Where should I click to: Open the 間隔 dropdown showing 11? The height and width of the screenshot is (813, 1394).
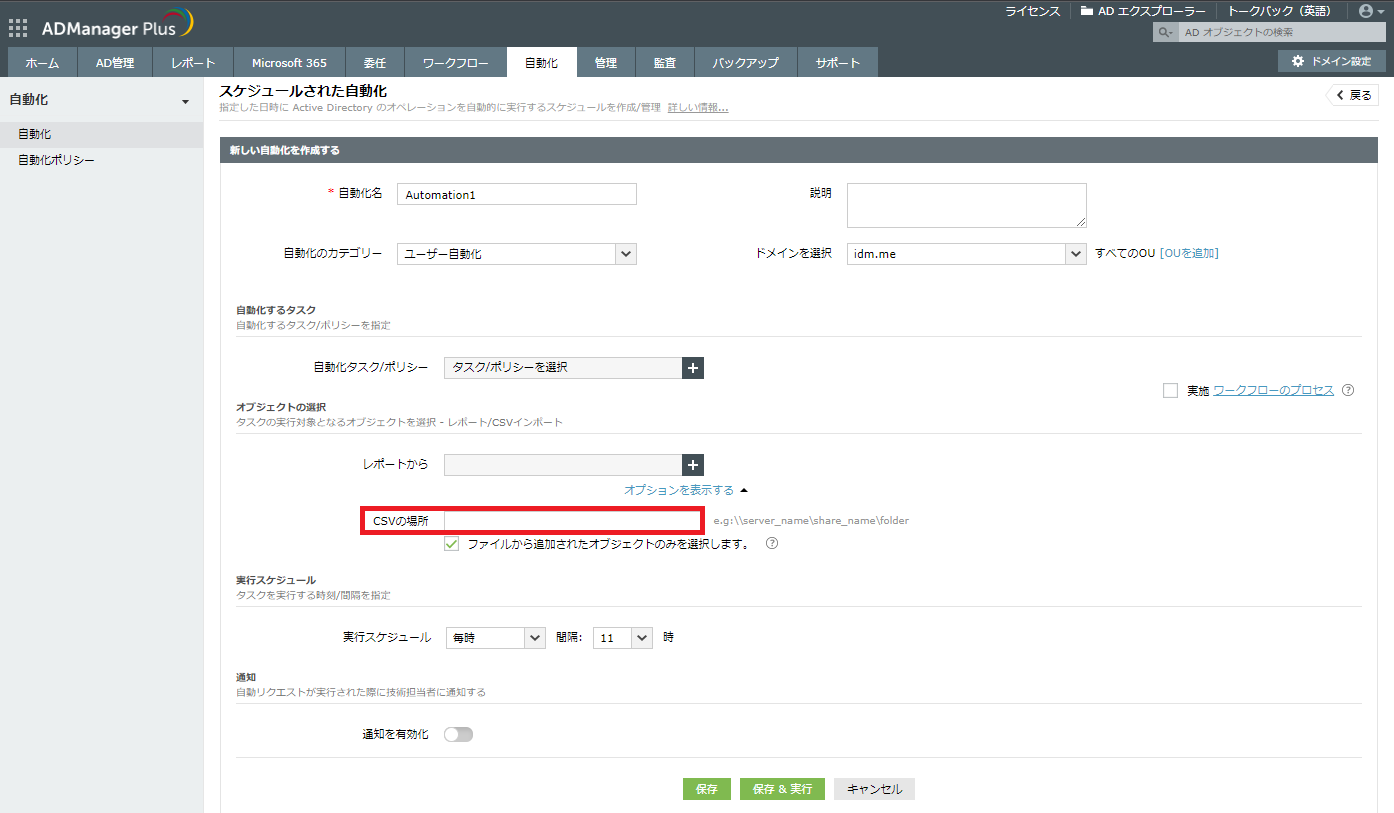point(622,637)
